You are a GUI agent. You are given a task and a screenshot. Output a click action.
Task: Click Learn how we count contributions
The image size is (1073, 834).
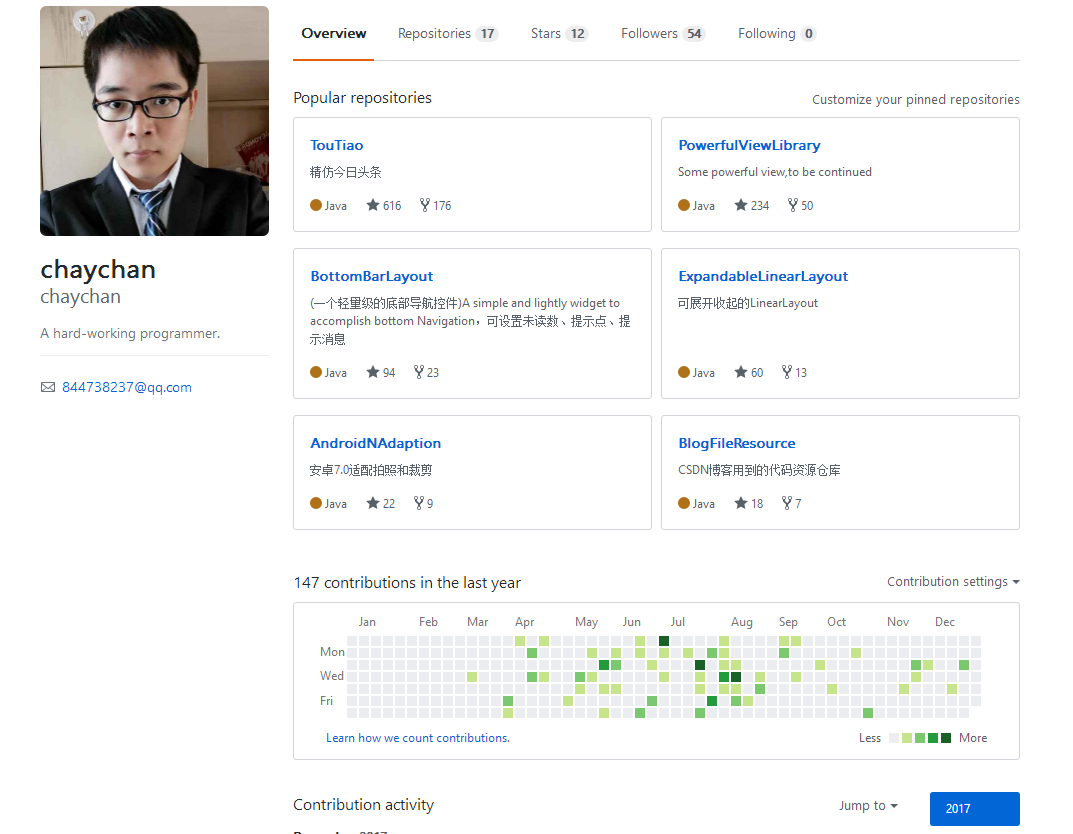point(417,738)
